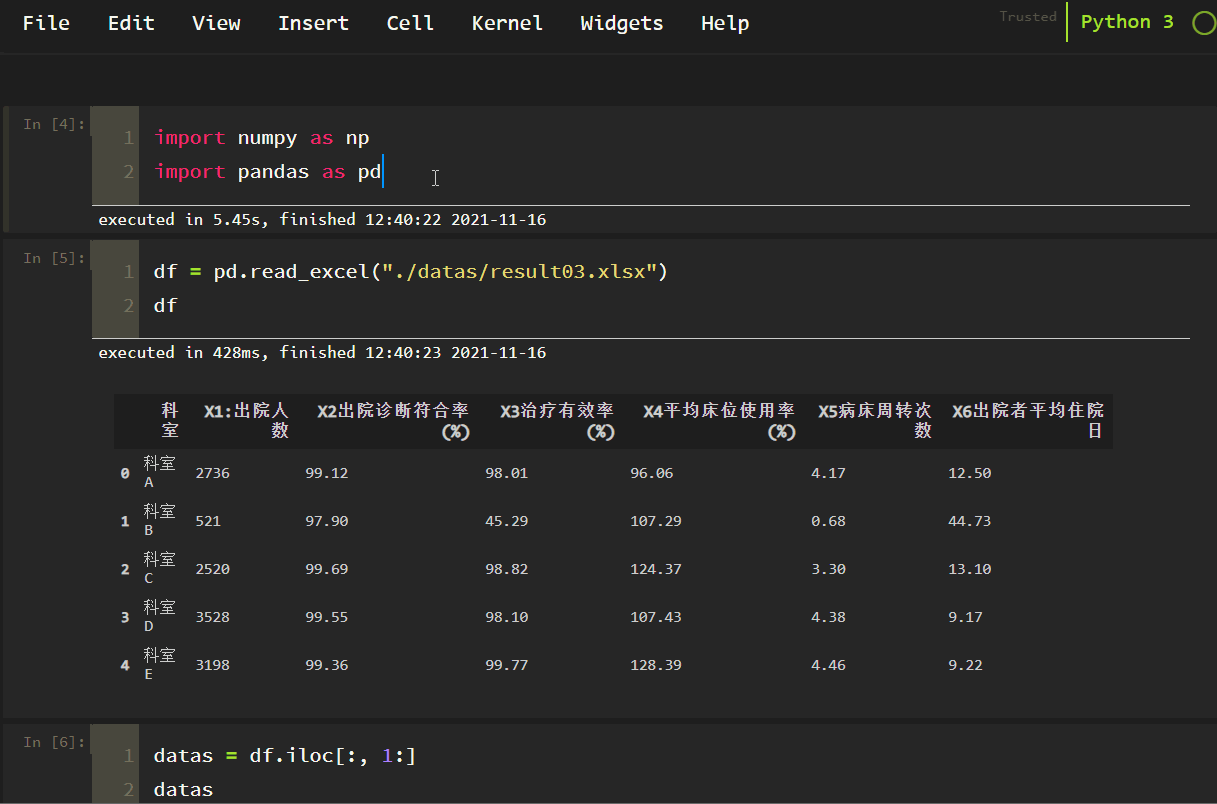Open the View menu
This screenshot has width=1217, height=804.
pyautogui.click(x=216, y=23)
